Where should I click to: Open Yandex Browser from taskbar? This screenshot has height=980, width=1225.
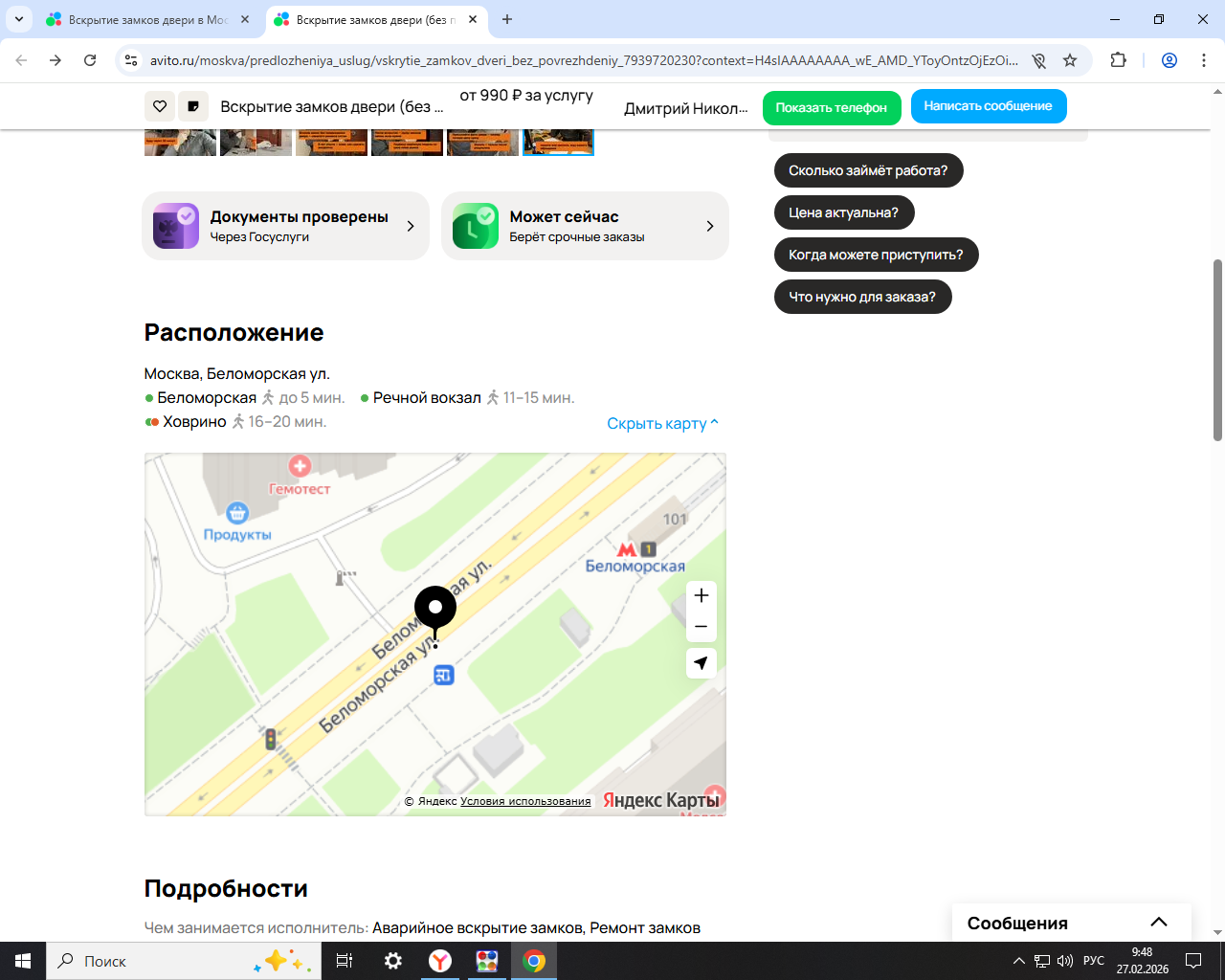440,961
